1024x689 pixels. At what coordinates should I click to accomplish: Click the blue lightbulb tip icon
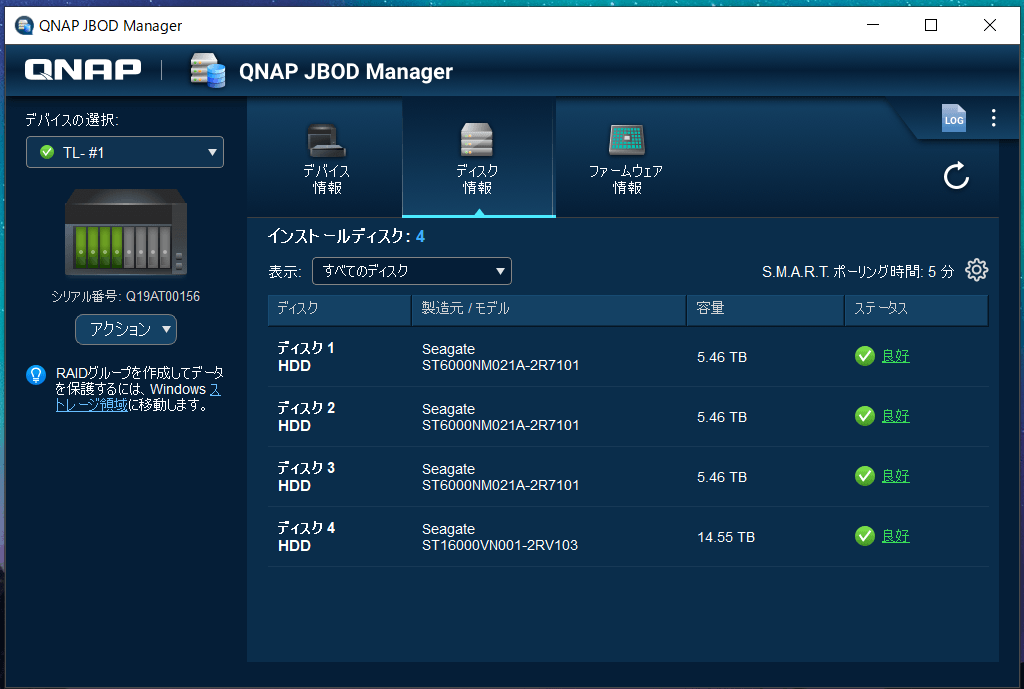click(x=36, y=375)
